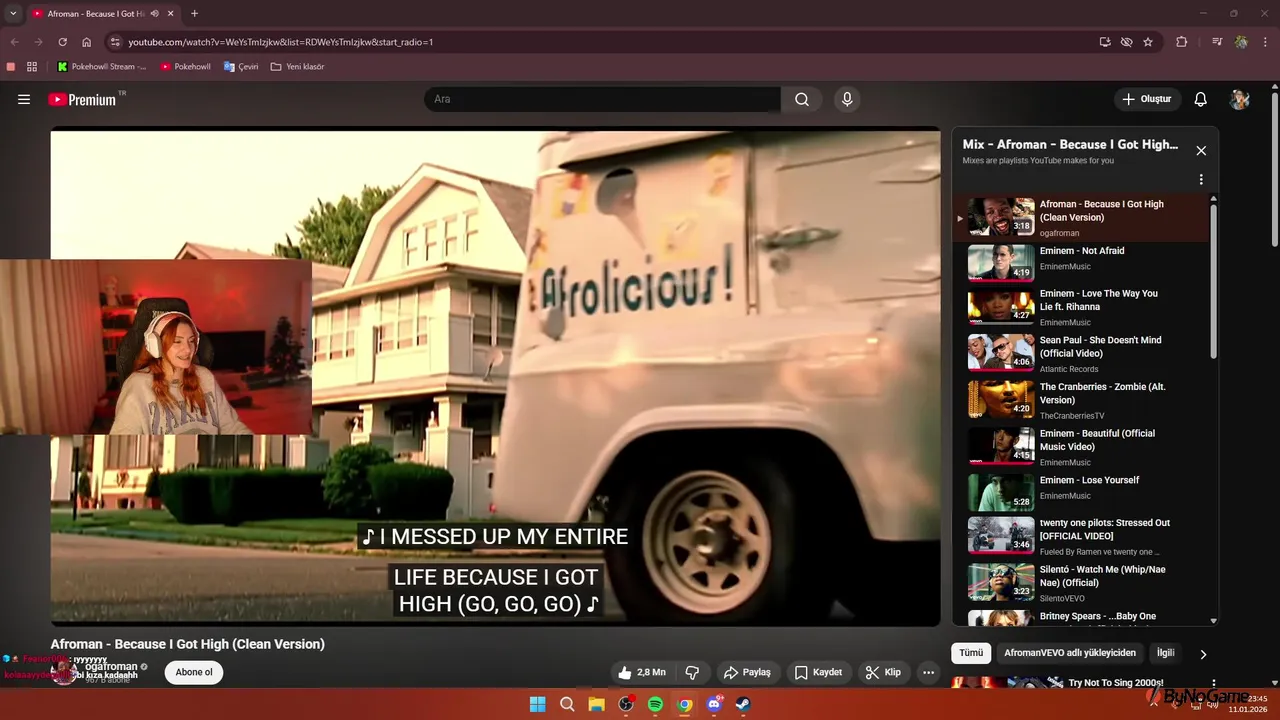Viewport: 1280px width, 720px height.
Task: Open ogafroman channel name link
Action: (x=111, y=666)
